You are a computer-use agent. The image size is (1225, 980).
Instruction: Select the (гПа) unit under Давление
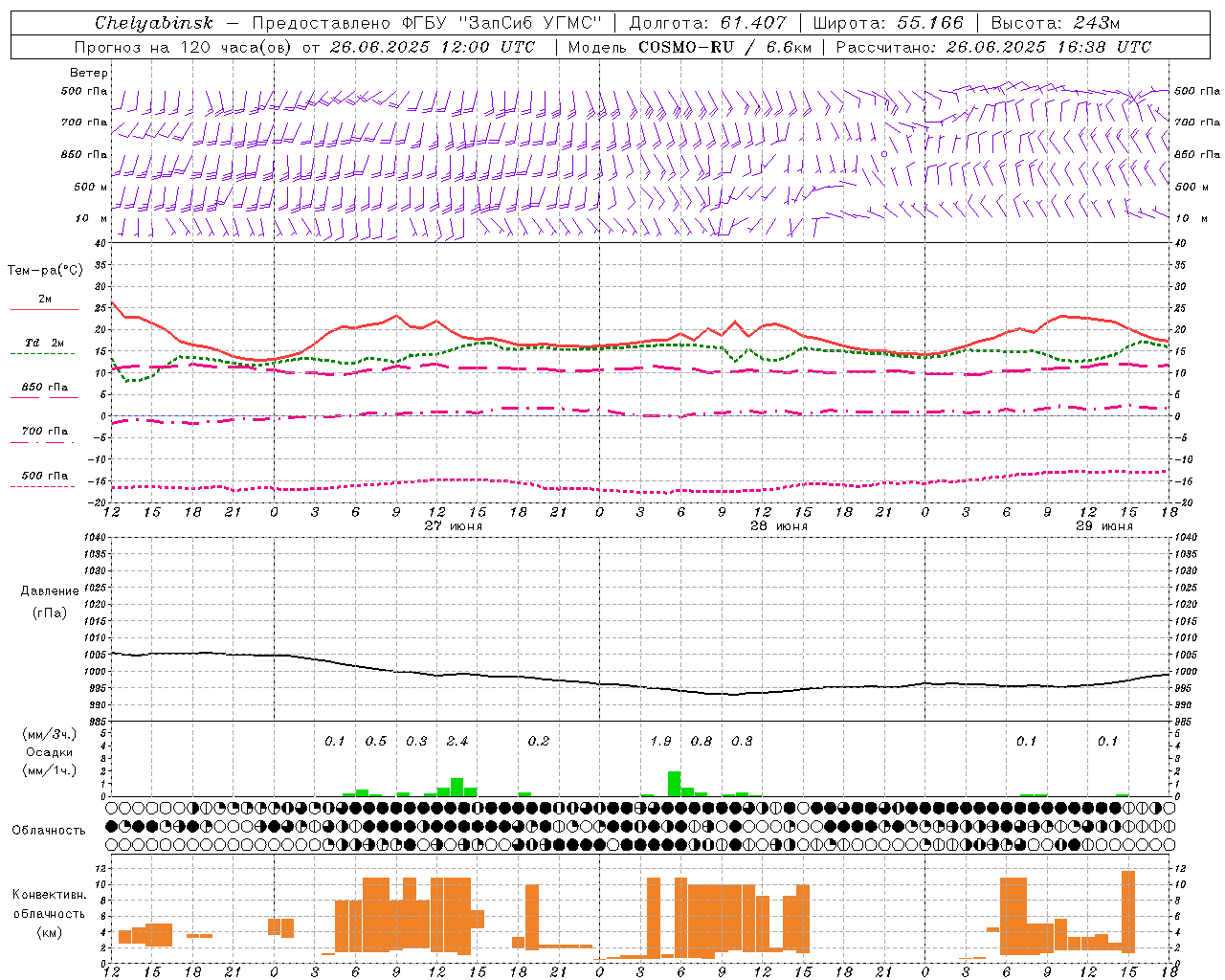50,612
